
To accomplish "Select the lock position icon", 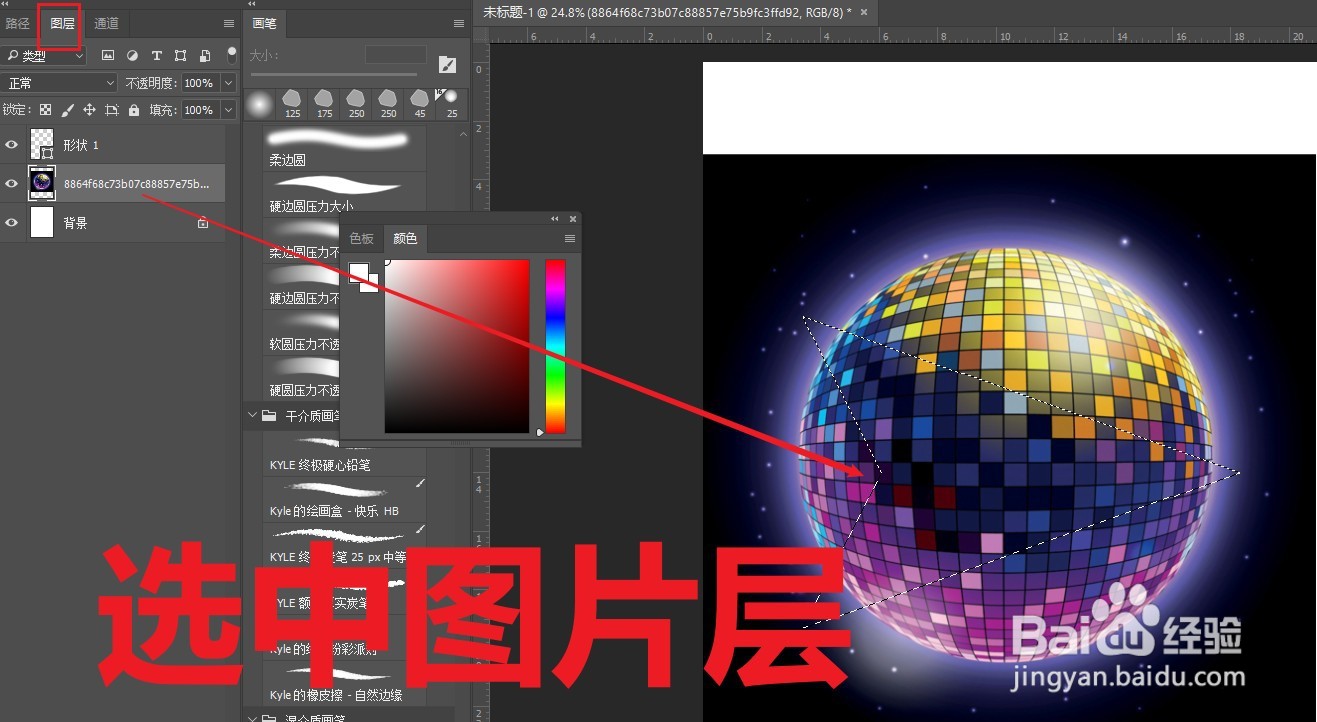I will pyautogui.click(x=90, y=109).
